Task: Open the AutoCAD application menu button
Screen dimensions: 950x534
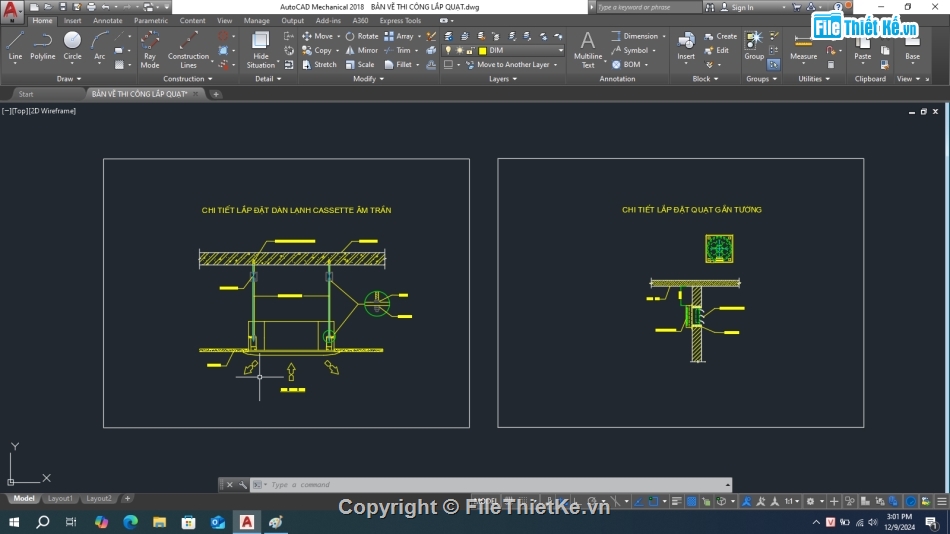Action: coord(11,11)
